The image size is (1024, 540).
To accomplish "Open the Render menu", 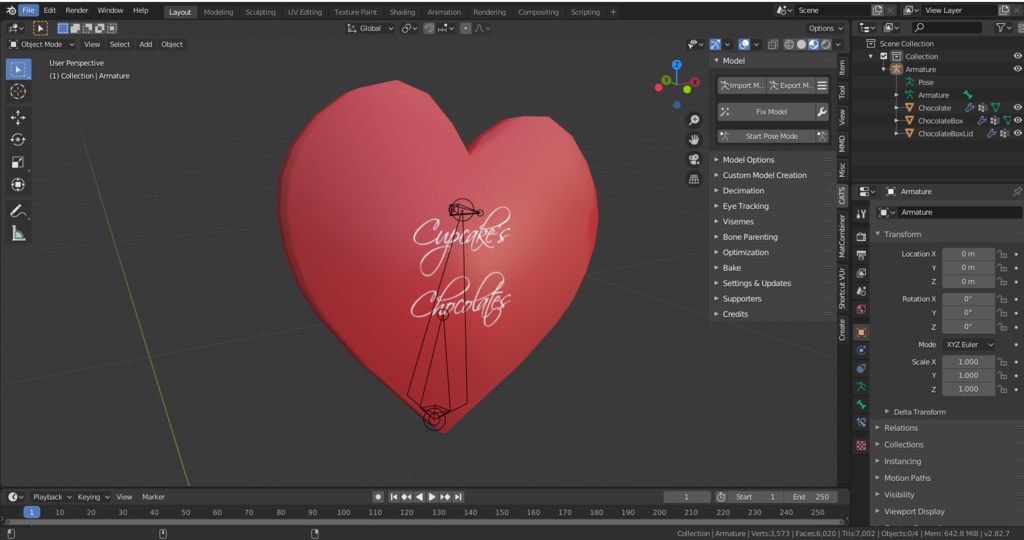I will pyautogui.click(x=77, y=10).
